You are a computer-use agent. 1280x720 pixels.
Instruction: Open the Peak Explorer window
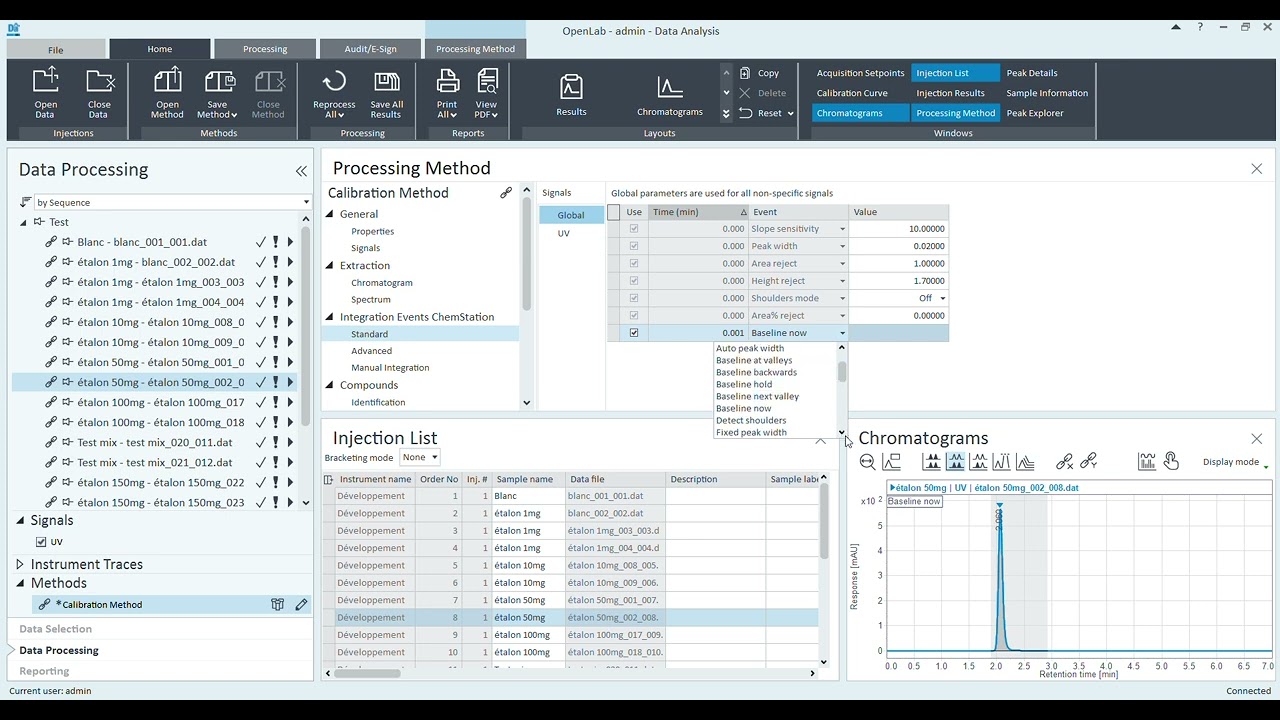click(1035, 113)
